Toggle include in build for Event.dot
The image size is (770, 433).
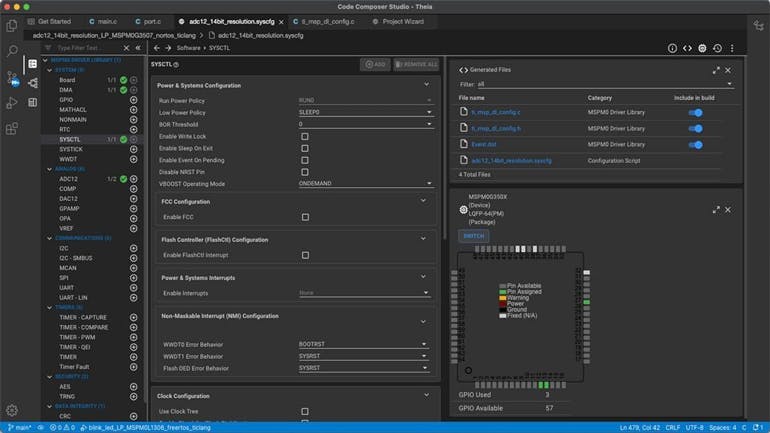click(695, 145)
